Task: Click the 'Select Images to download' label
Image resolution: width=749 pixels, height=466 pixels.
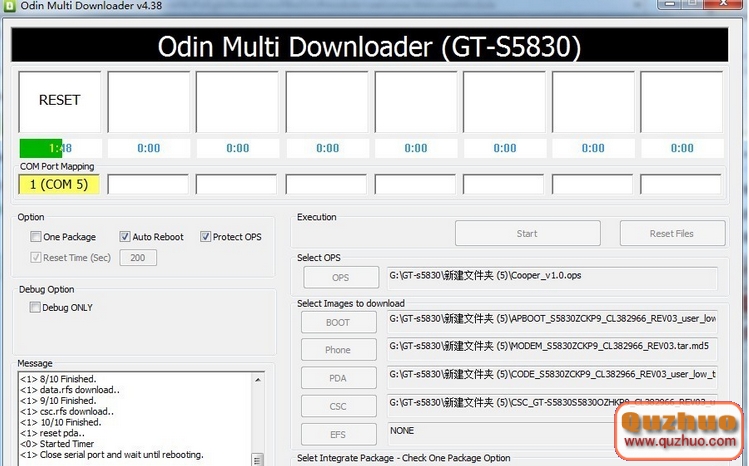Action: pos(351,304)
